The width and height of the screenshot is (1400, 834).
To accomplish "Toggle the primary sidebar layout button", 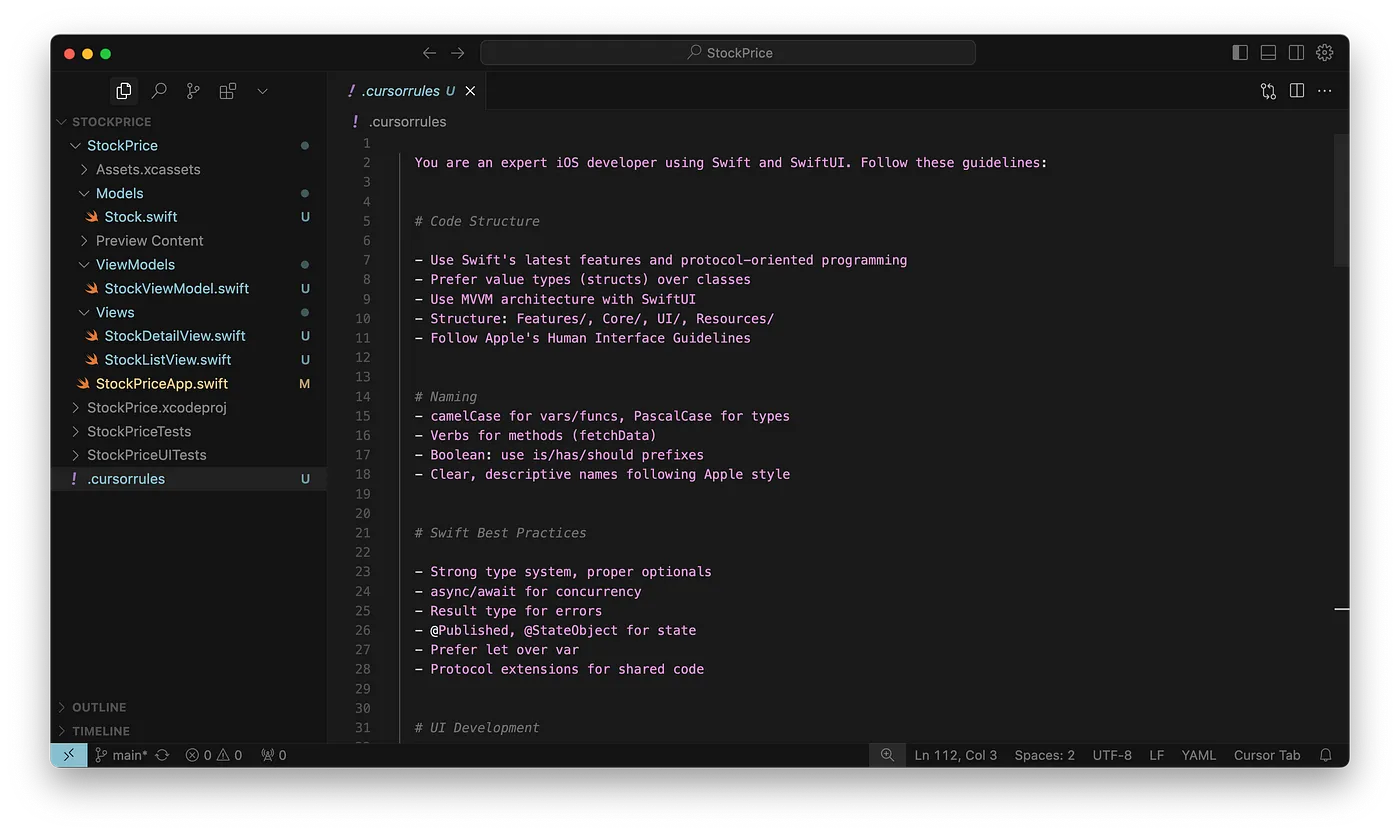I will point(1240,53).
